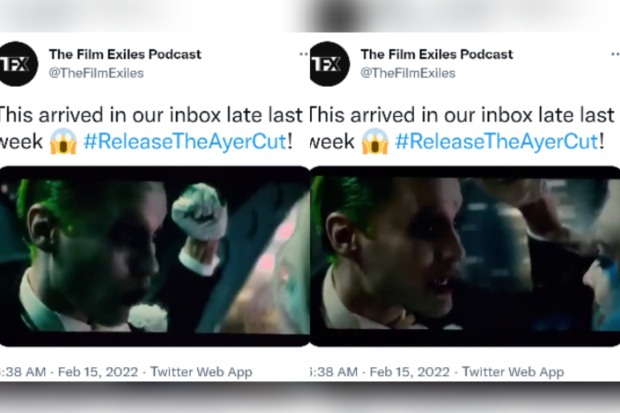Click the @TheFilmExiles handle in left tweet
The image size is (620, 413).
tap(96, 73)
